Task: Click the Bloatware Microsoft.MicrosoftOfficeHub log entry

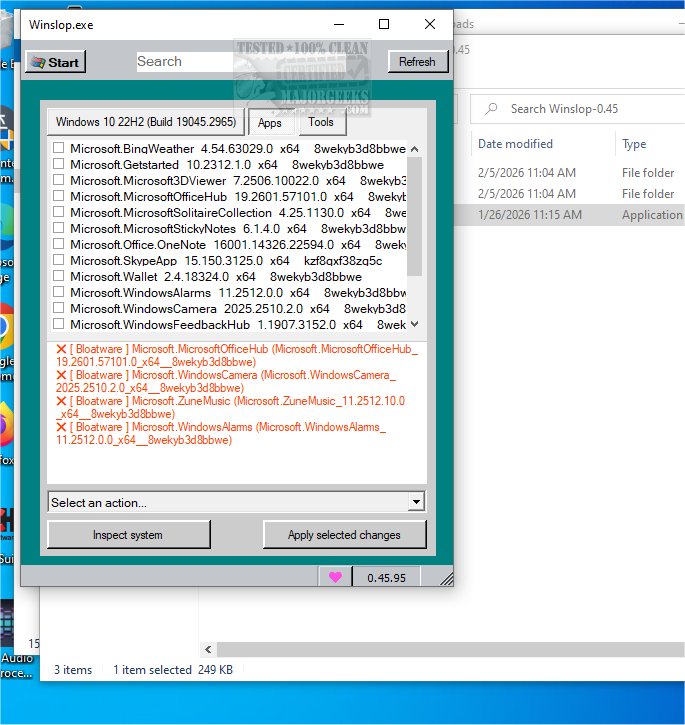Action: (236, 355)
